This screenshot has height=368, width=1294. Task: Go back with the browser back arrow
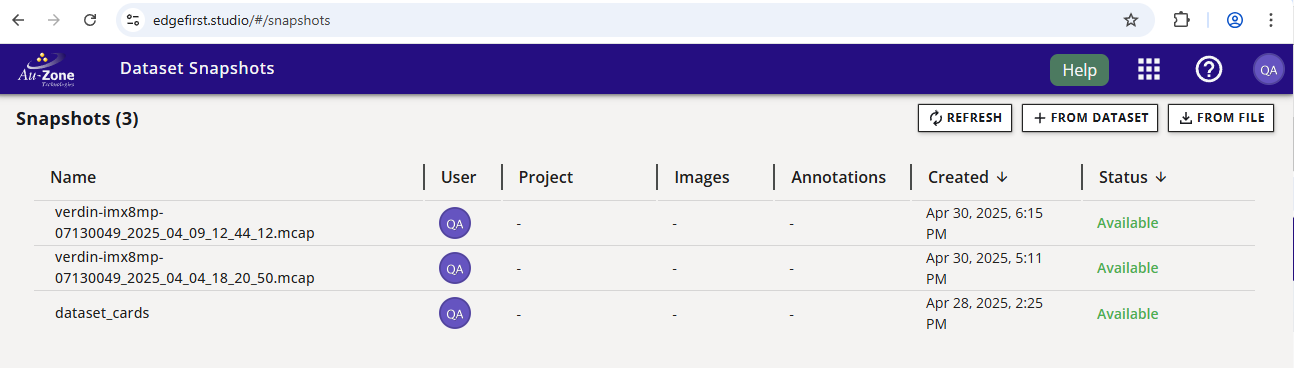(18, 20)
